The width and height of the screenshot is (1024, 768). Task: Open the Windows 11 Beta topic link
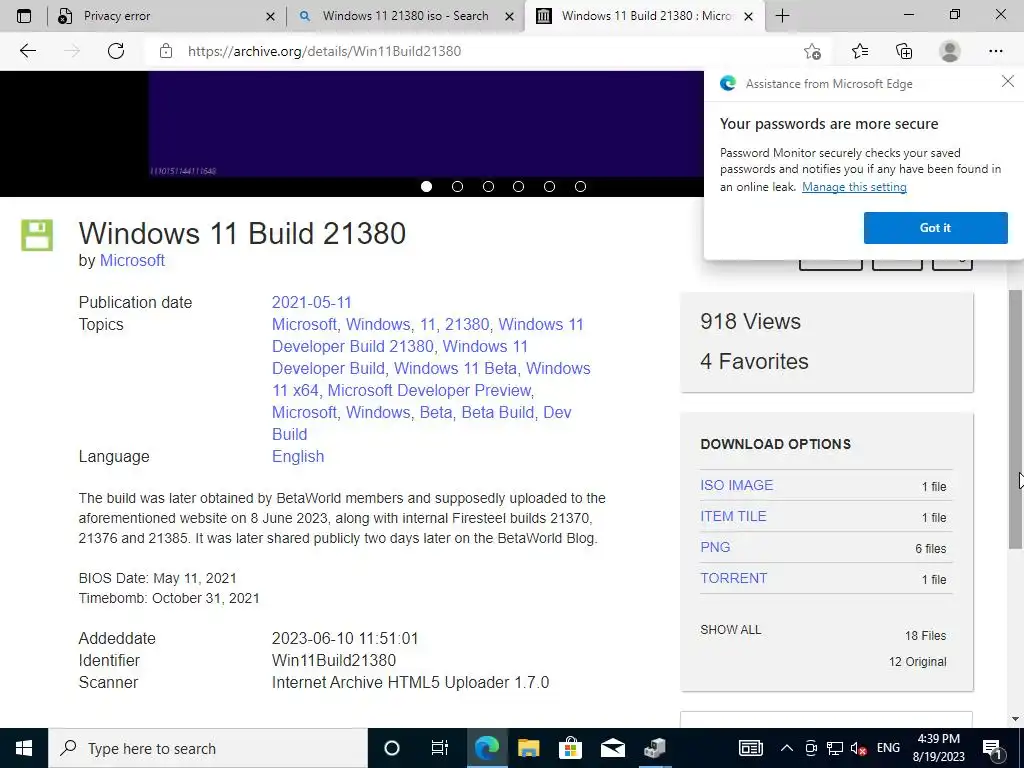[x=455, y=368]
